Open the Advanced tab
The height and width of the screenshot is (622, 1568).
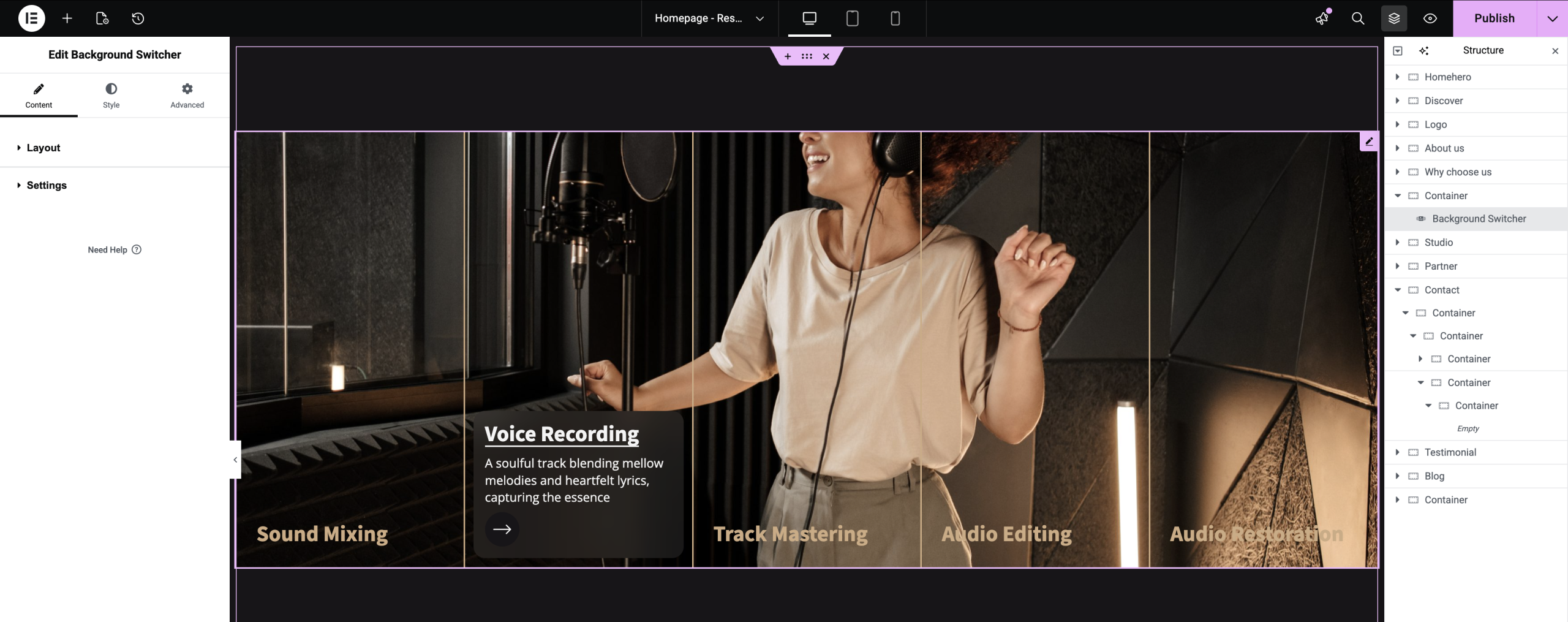tap(187, 96)
